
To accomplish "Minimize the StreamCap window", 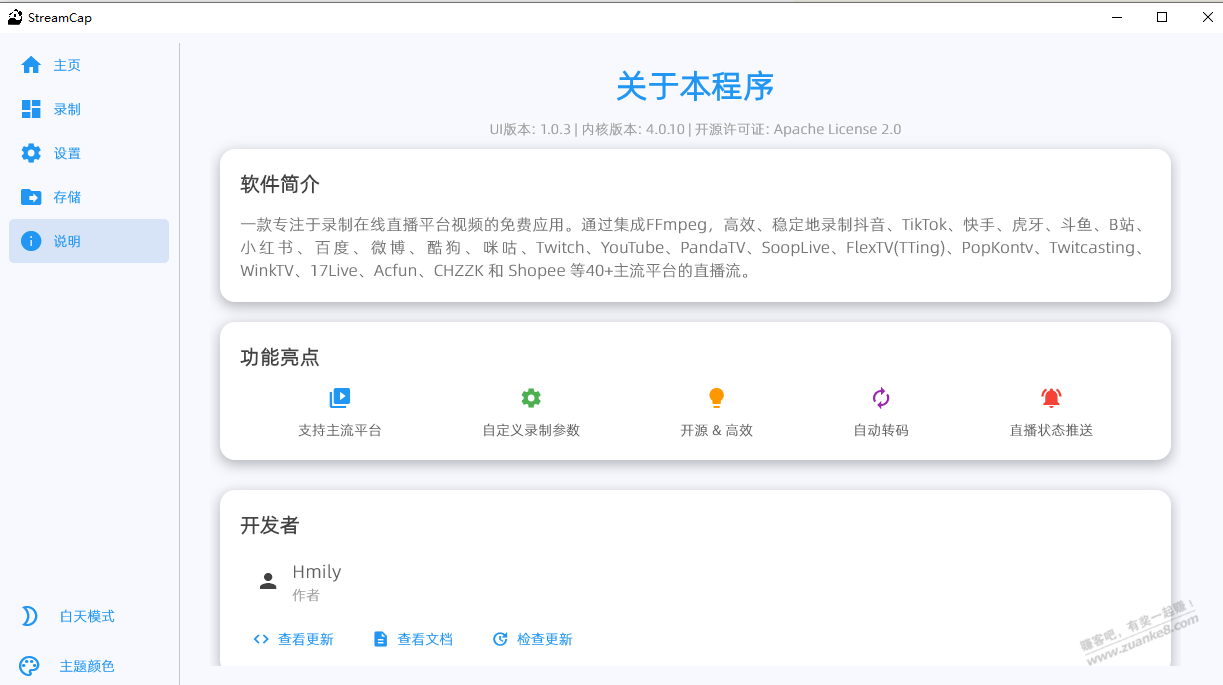I will tap(1117, 17).
